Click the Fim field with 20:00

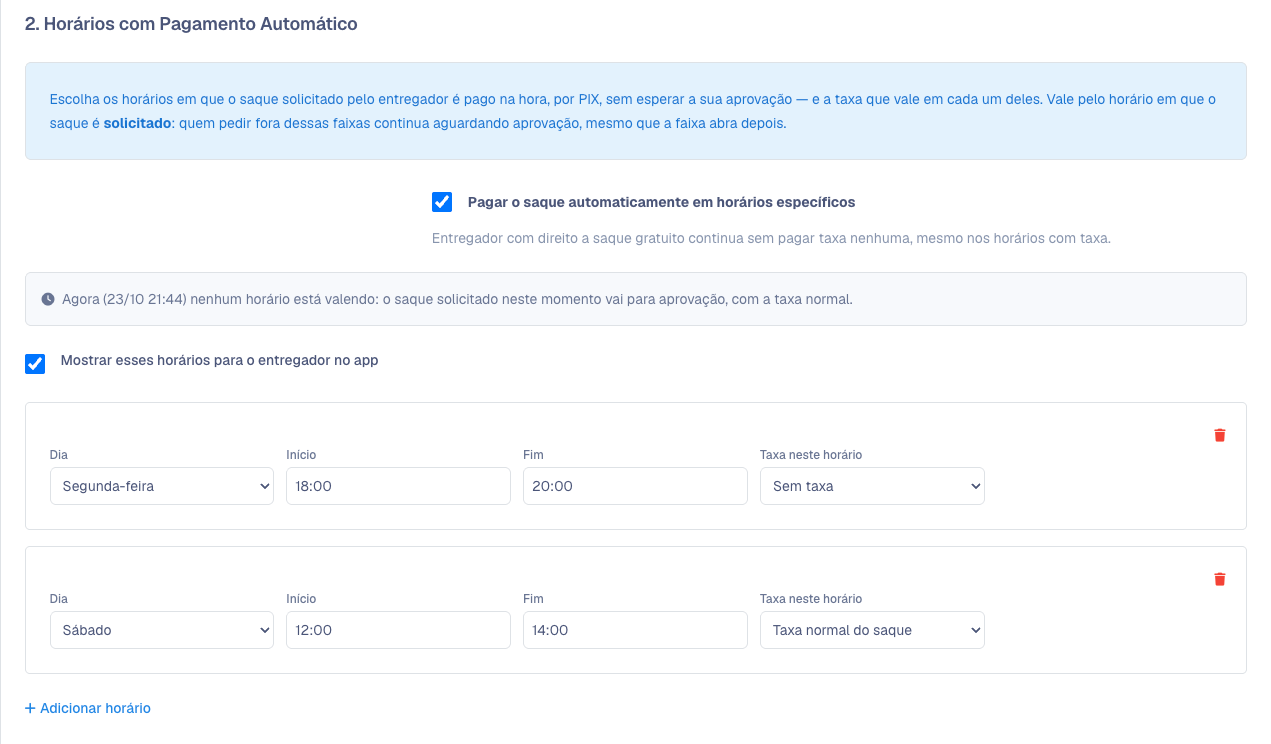635,486
